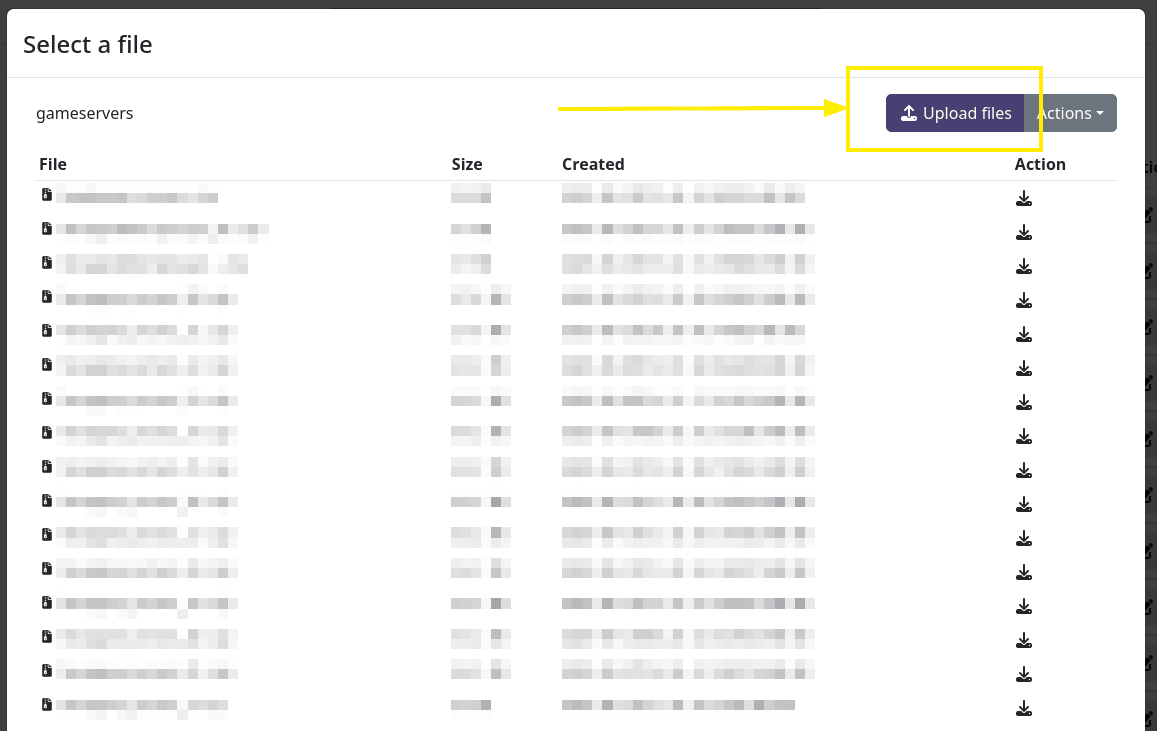Open the gameservers folder breadcrumb
This screenshot has width=1157, height=731.
tap(83, 113)
